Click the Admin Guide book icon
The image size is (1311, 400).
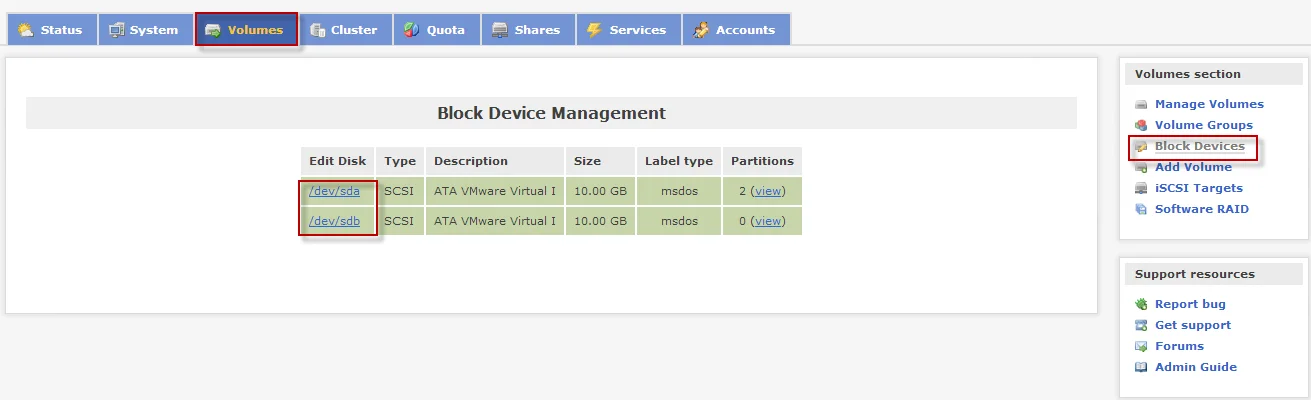(x=1141, y=367)
